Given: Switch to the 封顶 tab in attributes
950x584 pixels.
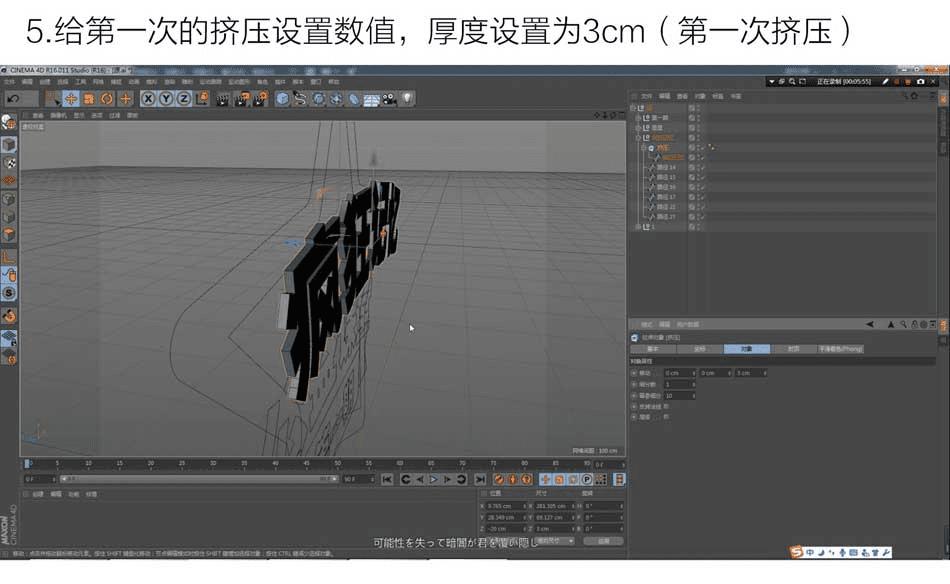Looking at the screenshot, I should (792, 349).
